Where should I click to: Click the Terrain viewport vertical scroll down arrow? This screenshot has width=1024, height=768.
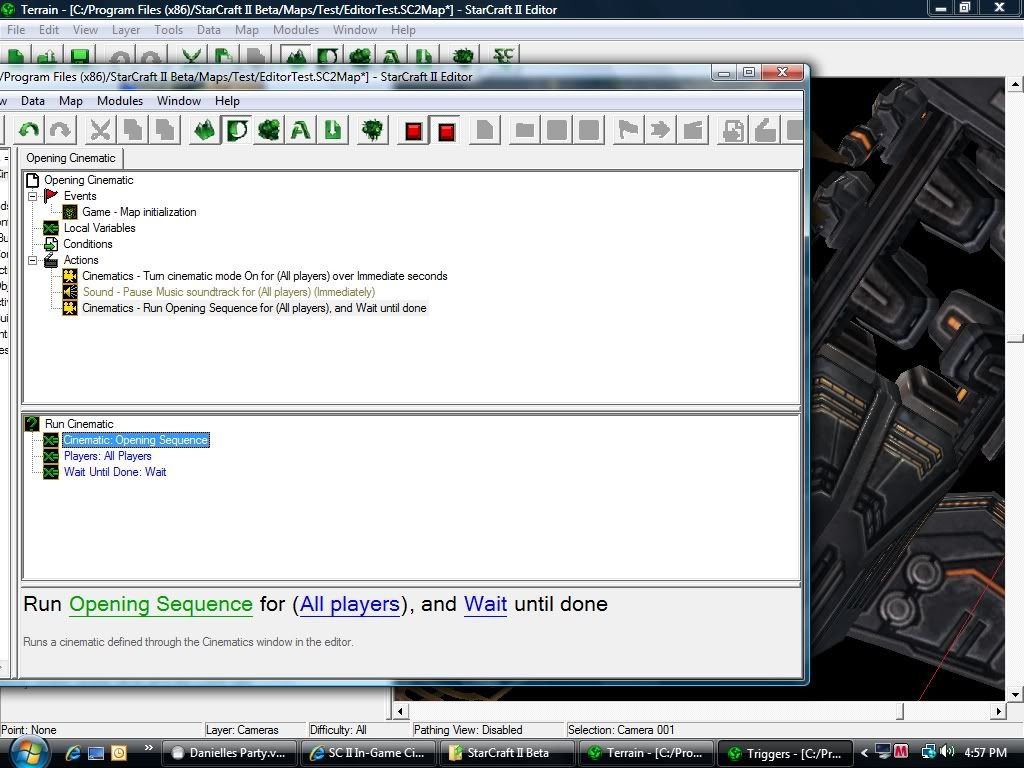click(x=1015, y=694)
